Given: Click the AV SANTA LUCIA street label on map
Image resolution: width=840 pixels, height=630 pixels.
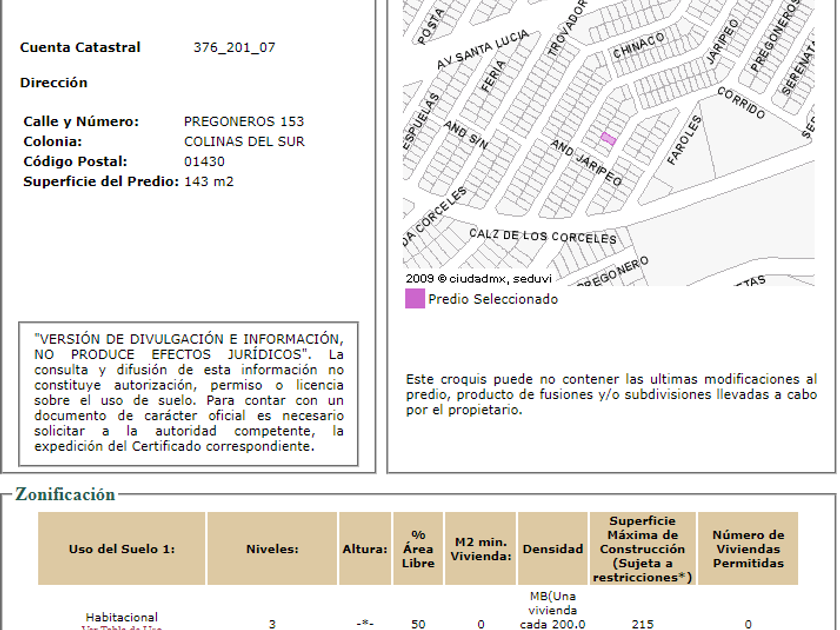Looking at the screenshot, I should pyautogui.click(x=482, y=50).
